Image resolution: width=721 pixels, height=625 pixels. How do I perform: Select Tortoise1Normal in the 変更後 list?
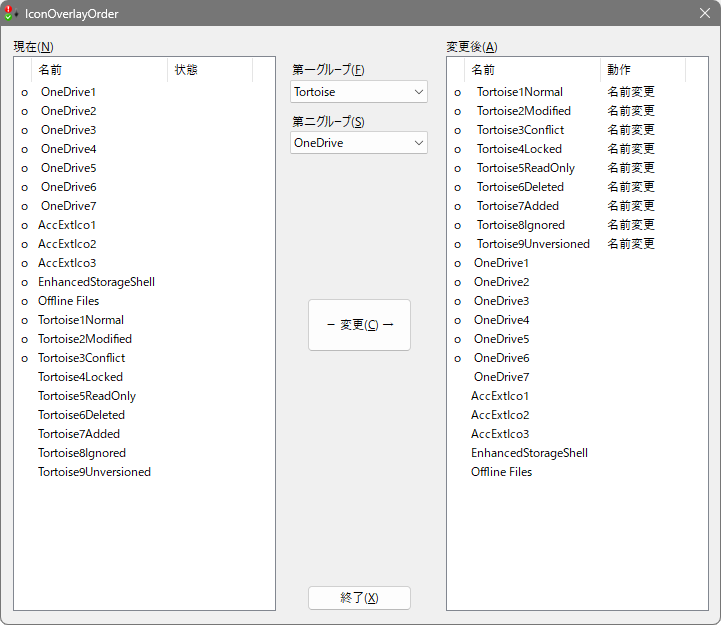click(519, 92)
